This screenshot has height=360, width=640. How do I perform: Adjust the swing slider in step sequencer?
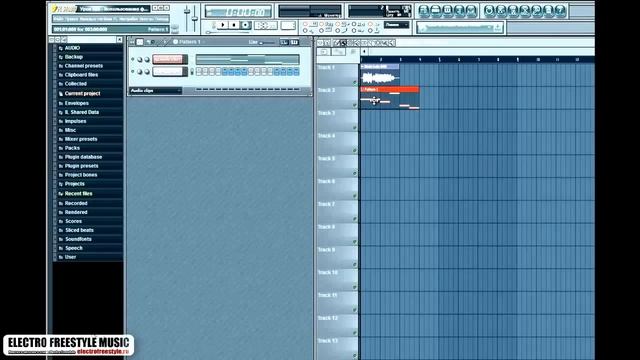coord(267,42)
